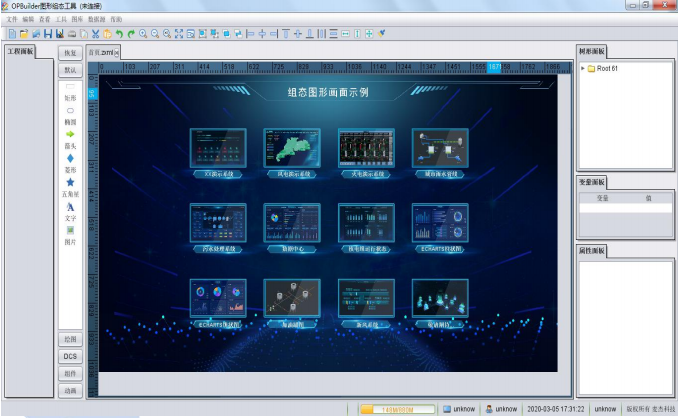The width and height of the screenshot is (681, 418).
Task: Click the 组件 palette button
Action: pyautogui.click(x=70, y=374)
